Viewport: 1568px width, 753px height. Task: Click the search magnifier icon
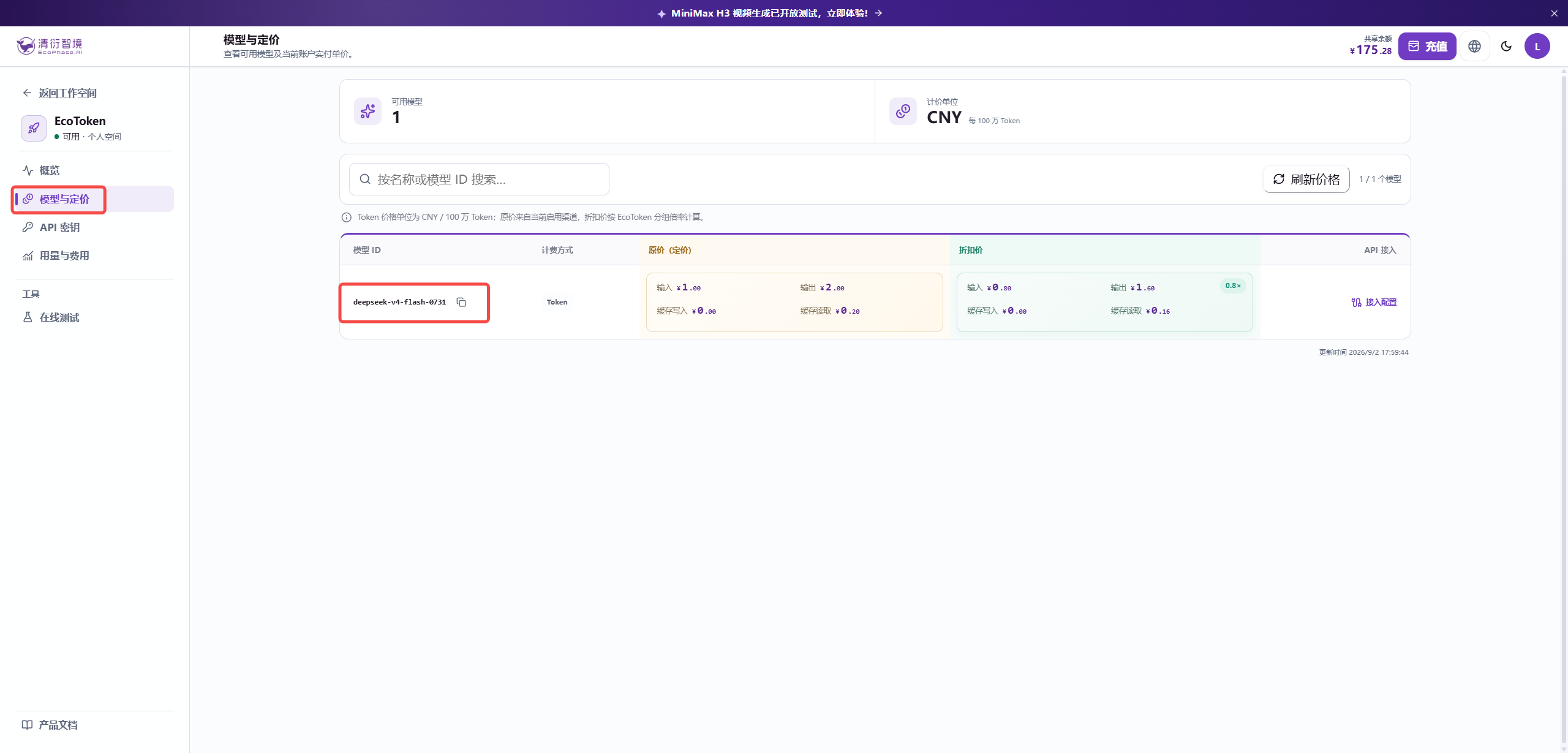[365, 179]
